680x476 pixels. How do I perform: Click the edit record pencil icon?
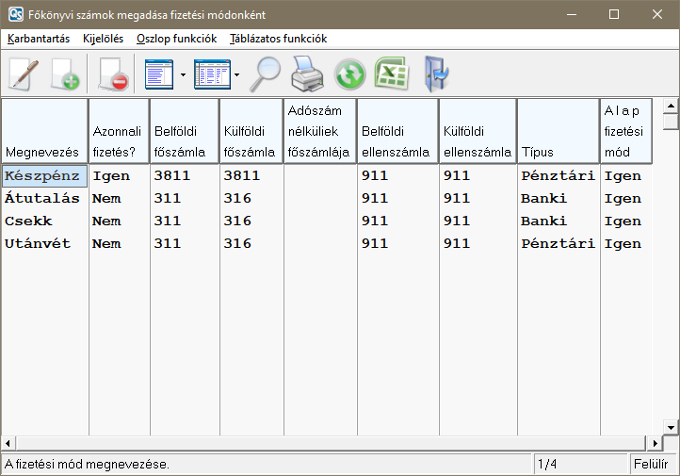click(23, 74)
